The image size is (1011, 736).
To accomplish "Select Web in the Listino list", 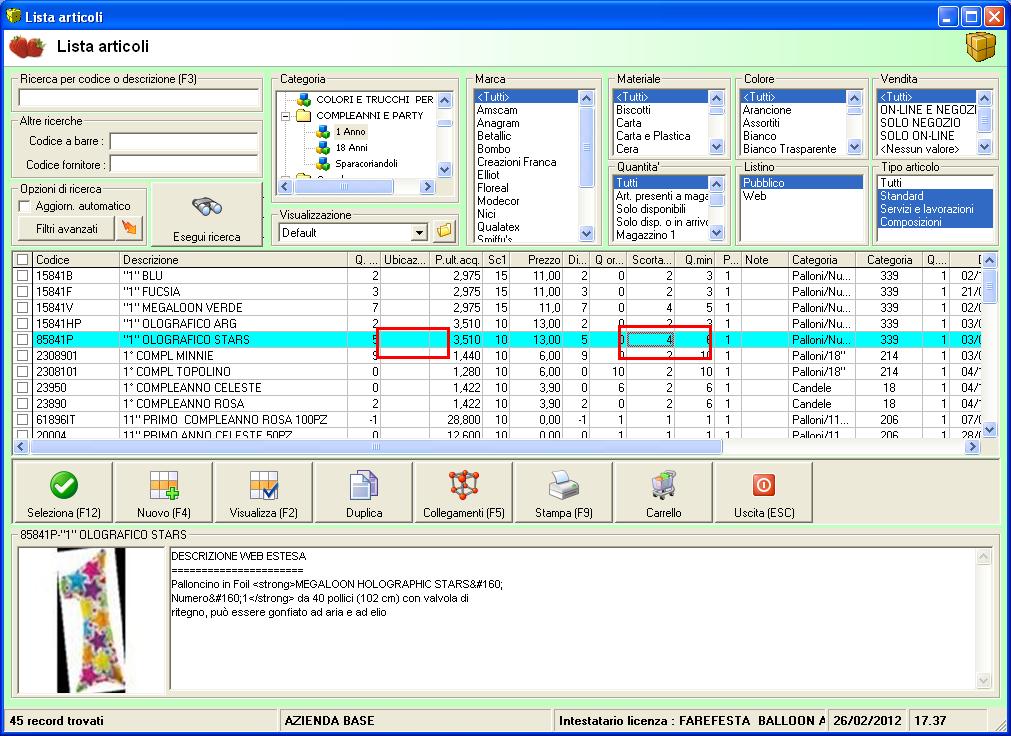I will pyautogui.click(x=754, y=196).
